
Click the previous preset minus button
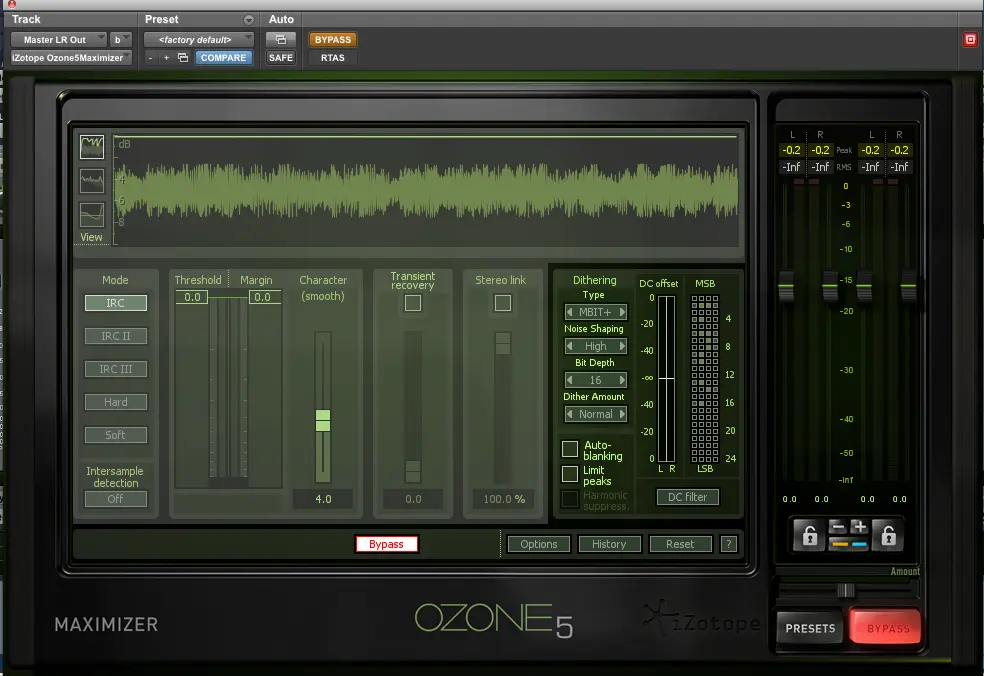150,58
